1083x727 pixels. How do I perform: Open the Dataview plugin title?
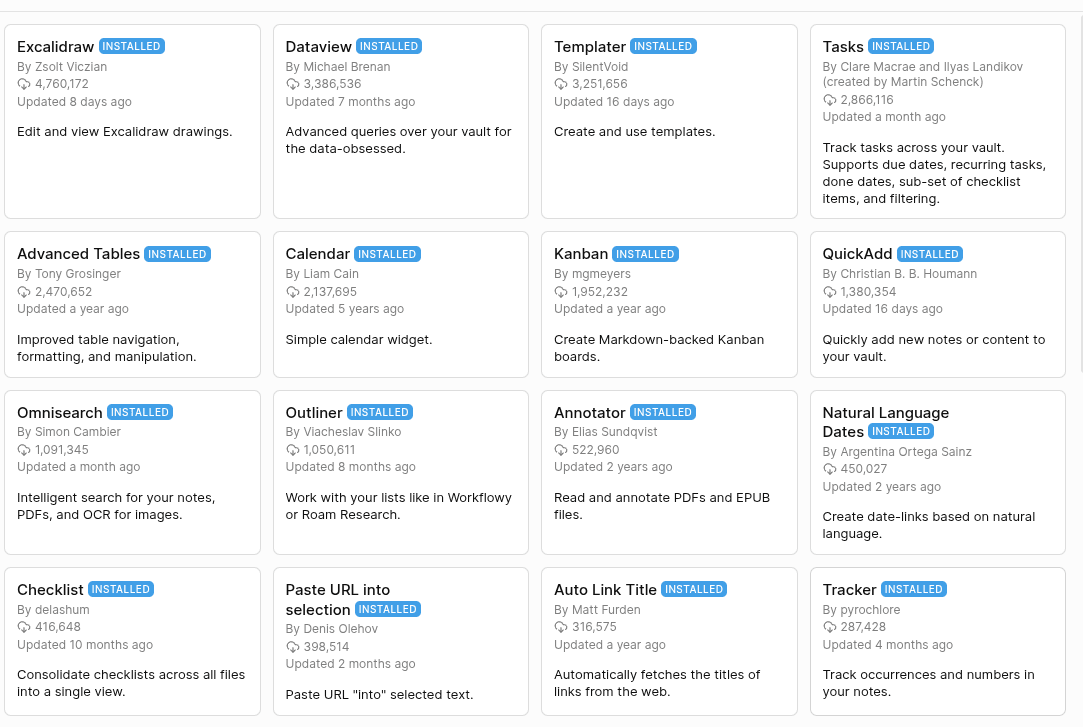pyautogui.click(x=319, y=46)
